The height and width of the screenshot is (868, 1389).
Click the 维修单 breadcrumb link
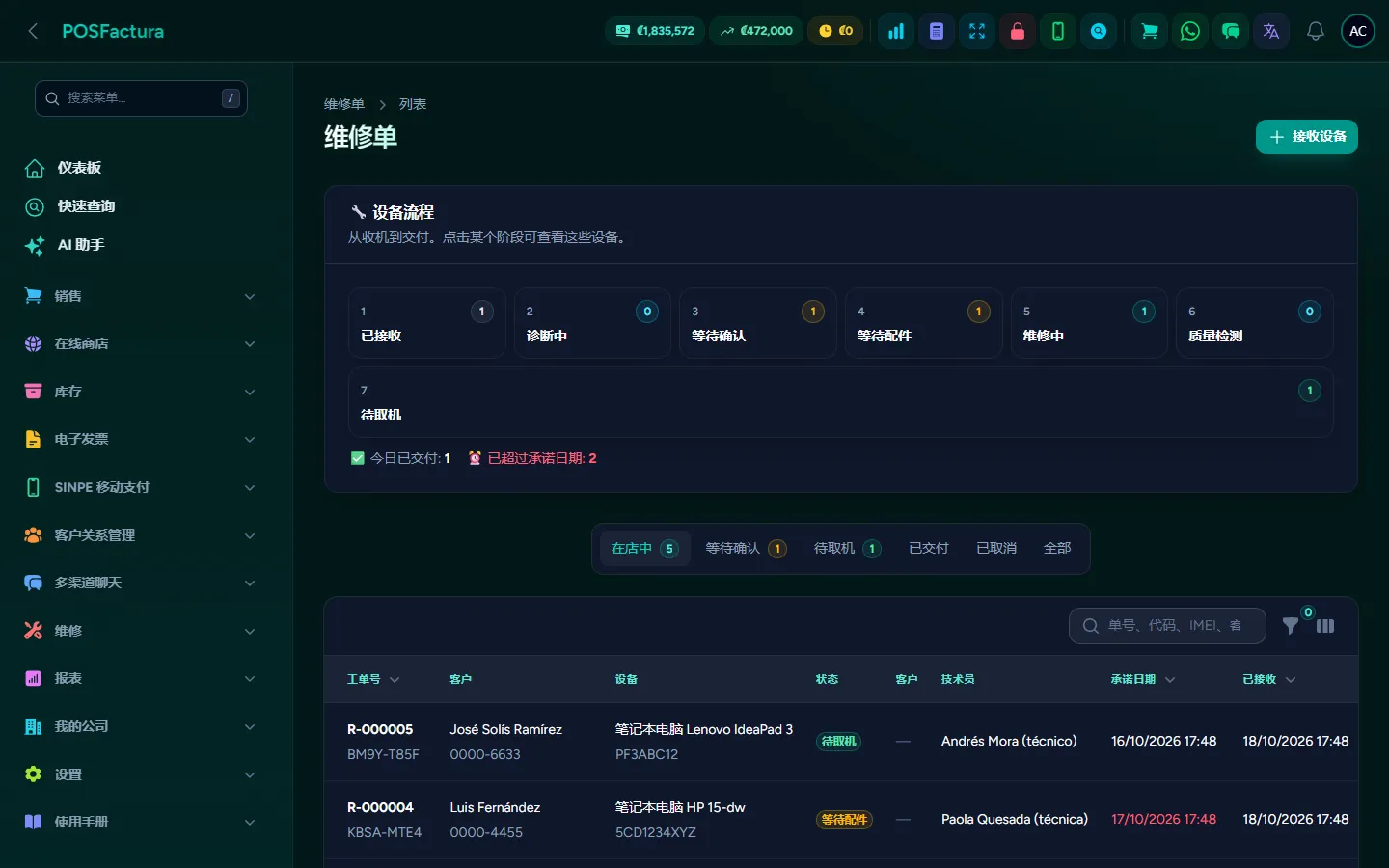(x=344, y=104)
